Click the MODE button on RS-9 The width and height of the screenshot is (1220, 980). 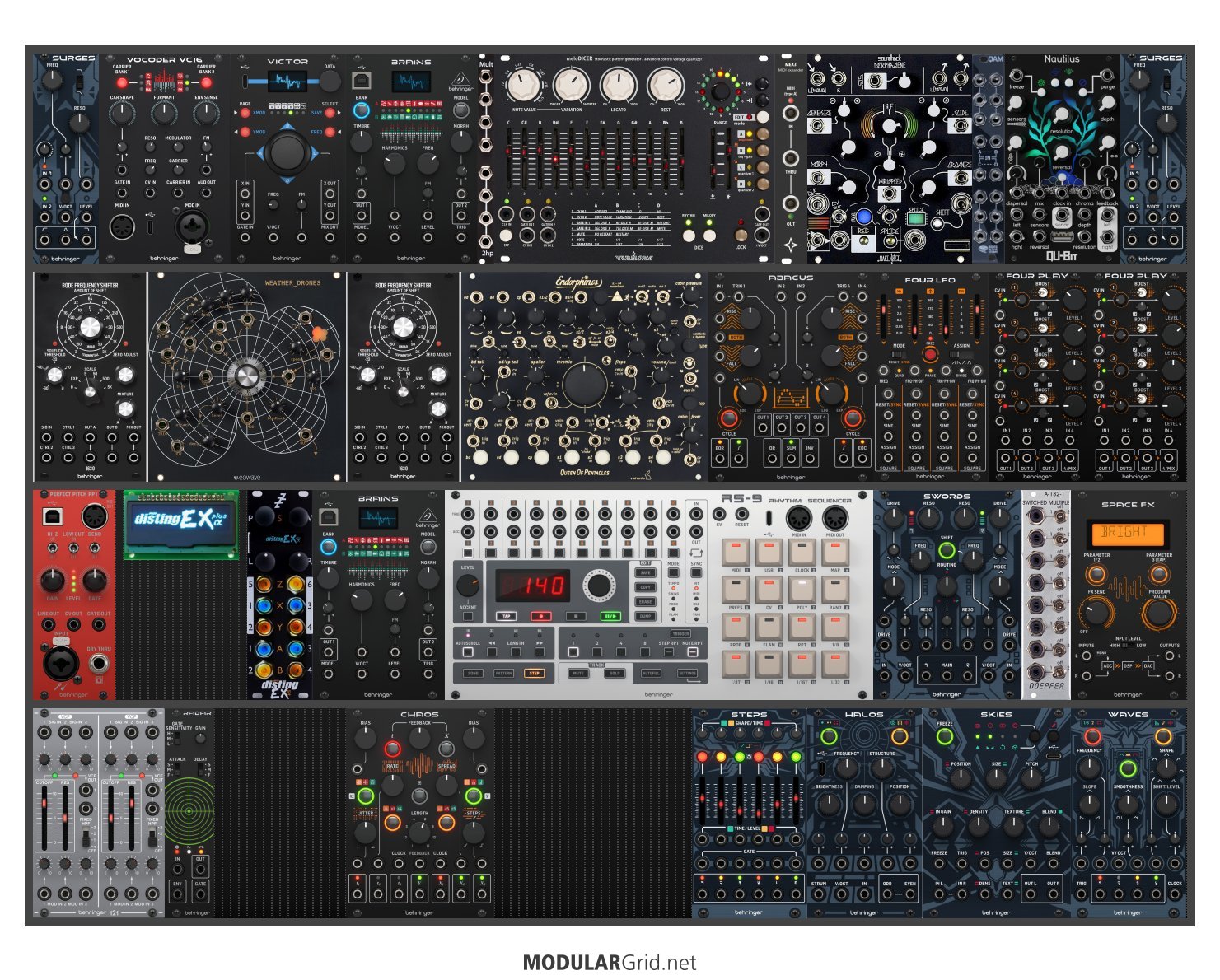tap(674, 572)
